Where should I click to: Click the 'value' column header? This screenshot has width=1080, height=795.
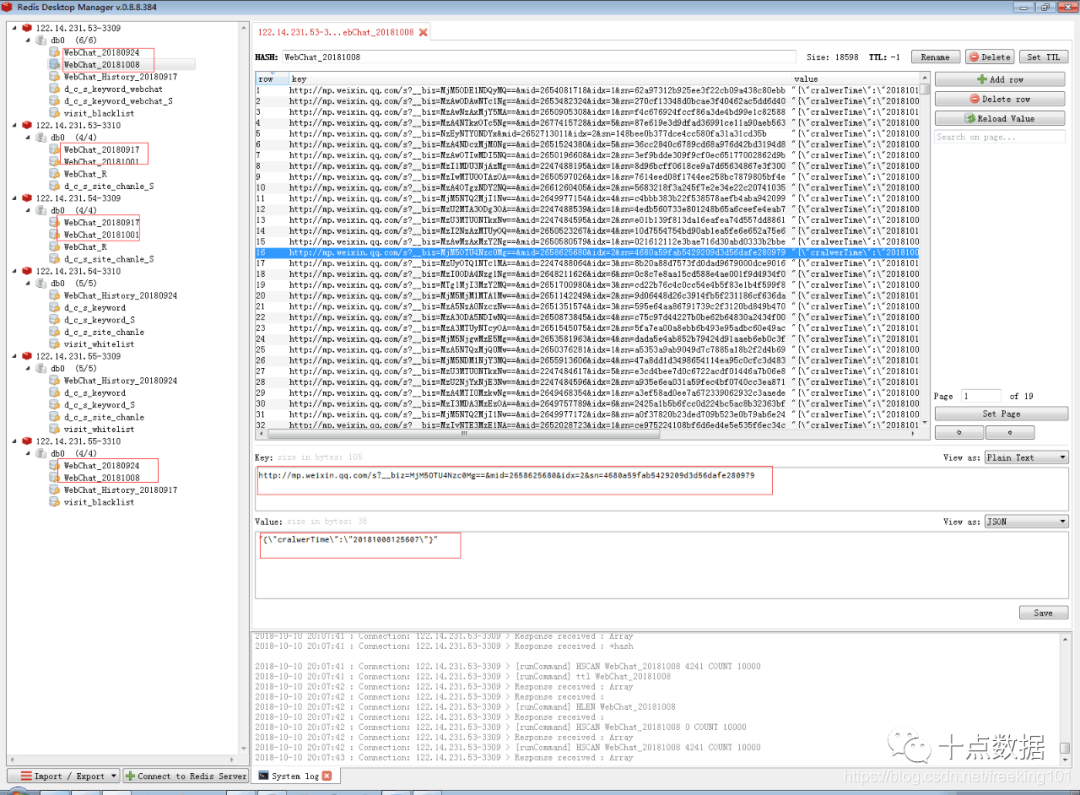click(x=855, y=79)
